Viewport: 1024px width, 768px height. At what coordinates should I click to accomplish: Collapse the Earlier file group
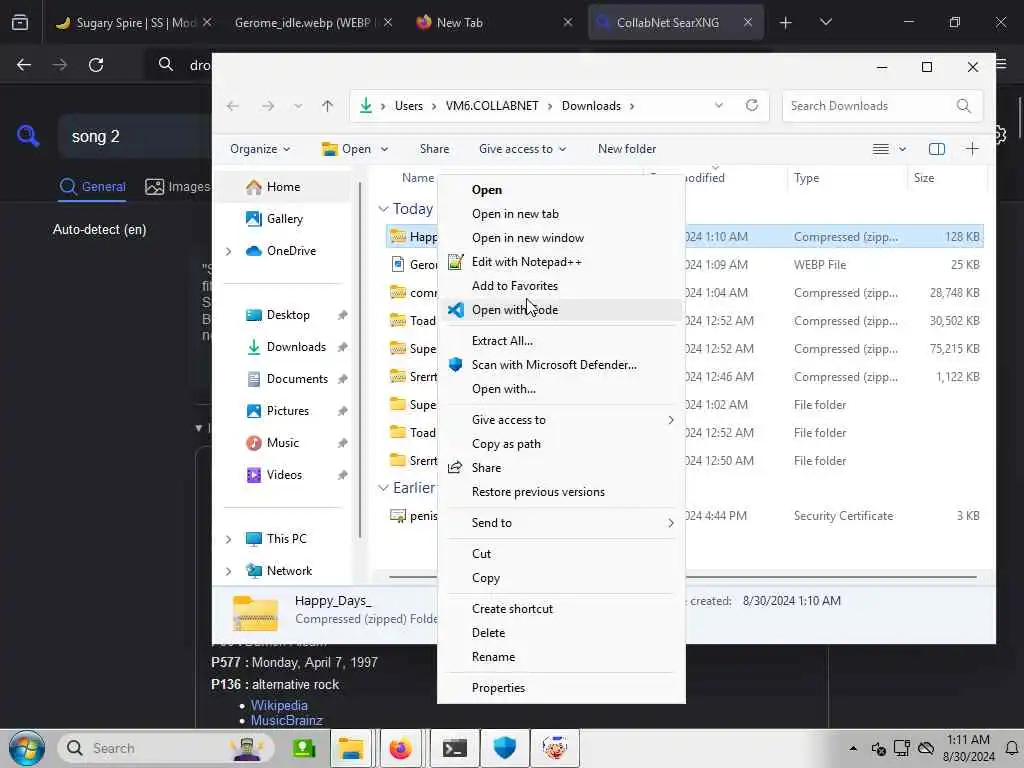[x=383, y=488]
